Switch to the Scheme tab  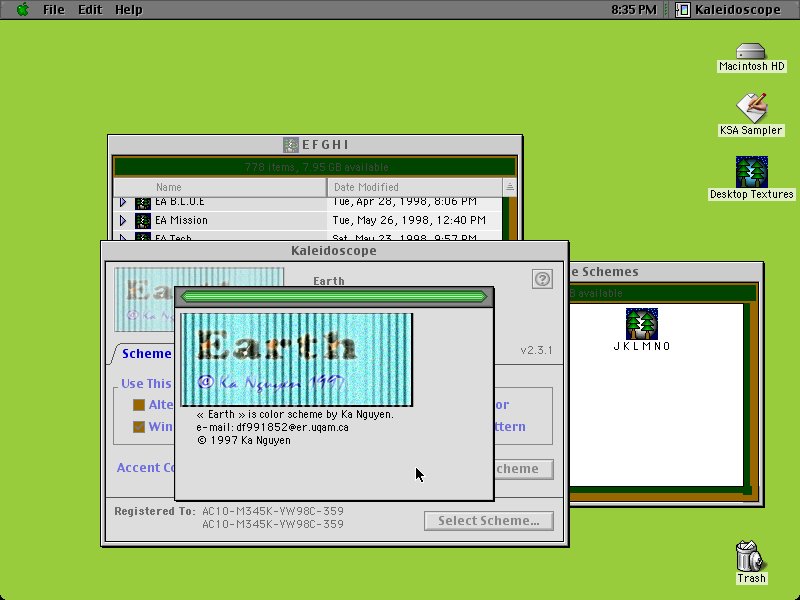[x=146, y=354]
